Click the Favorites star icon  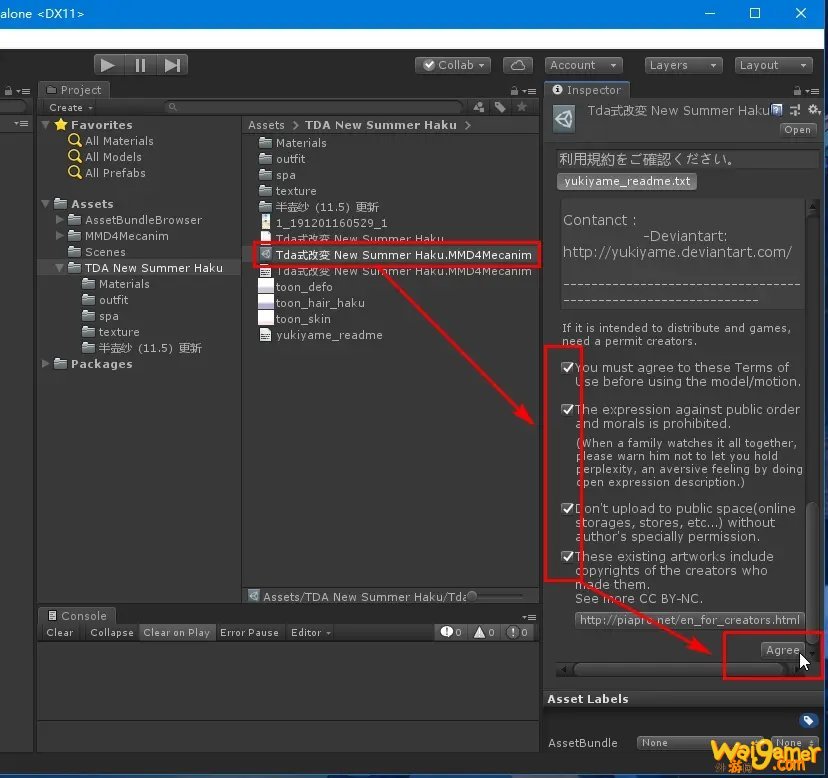61,124
